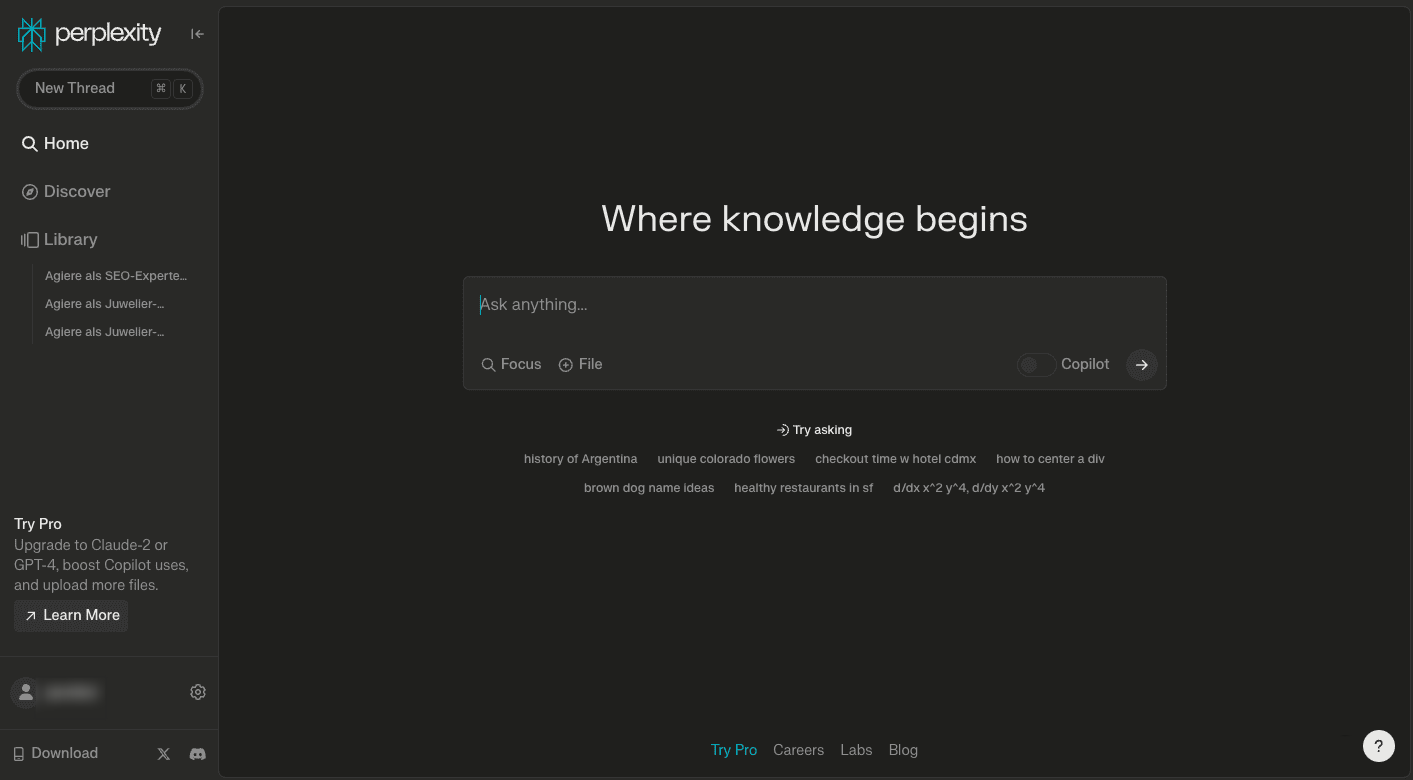Open the X (Twitter) social icon

click(x=164, y=754)
